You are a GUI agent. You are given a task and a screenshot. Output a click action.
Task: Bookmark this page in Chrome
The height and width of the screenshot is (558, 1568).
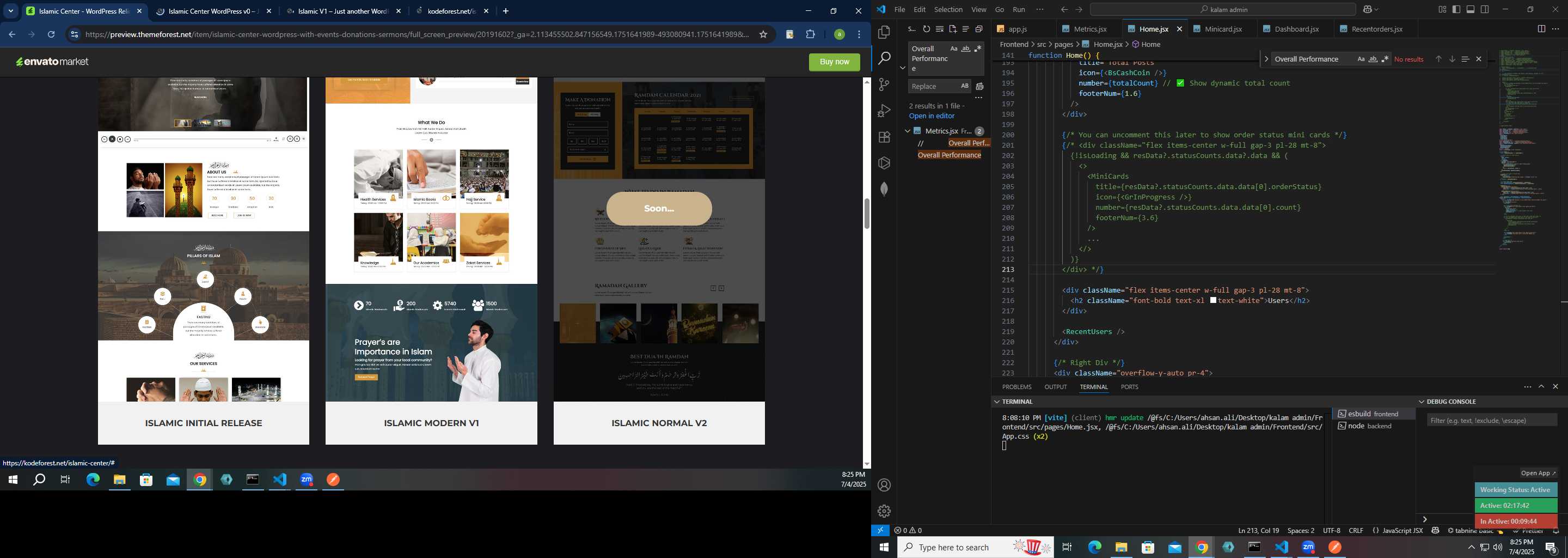763,35
